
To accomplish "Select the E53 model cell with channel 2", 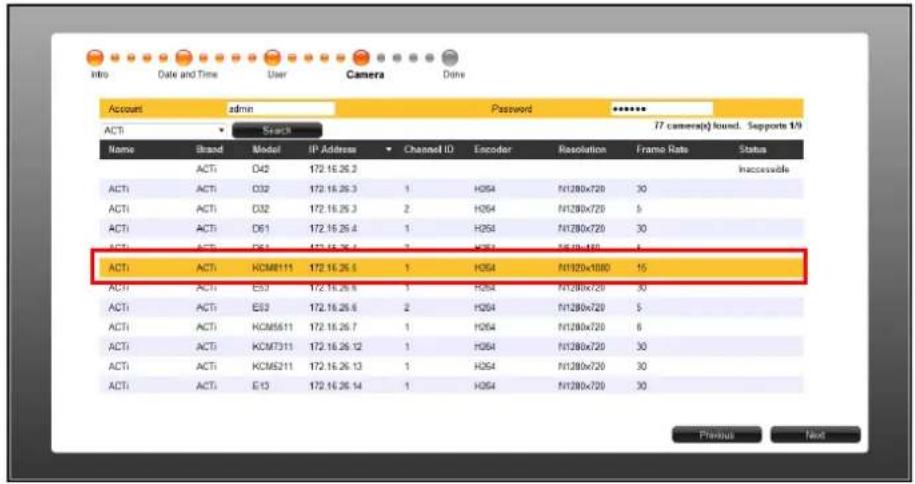I will click(x=261, y=307).
